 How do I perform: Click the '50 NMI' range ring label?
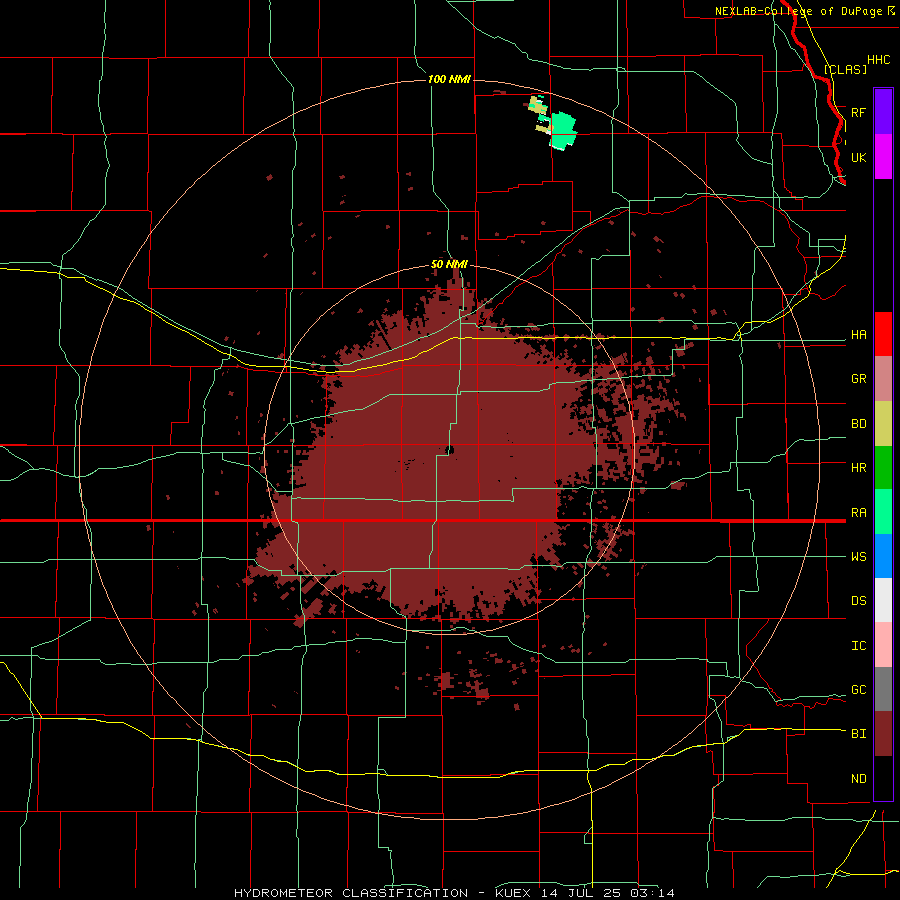(449, 265)
